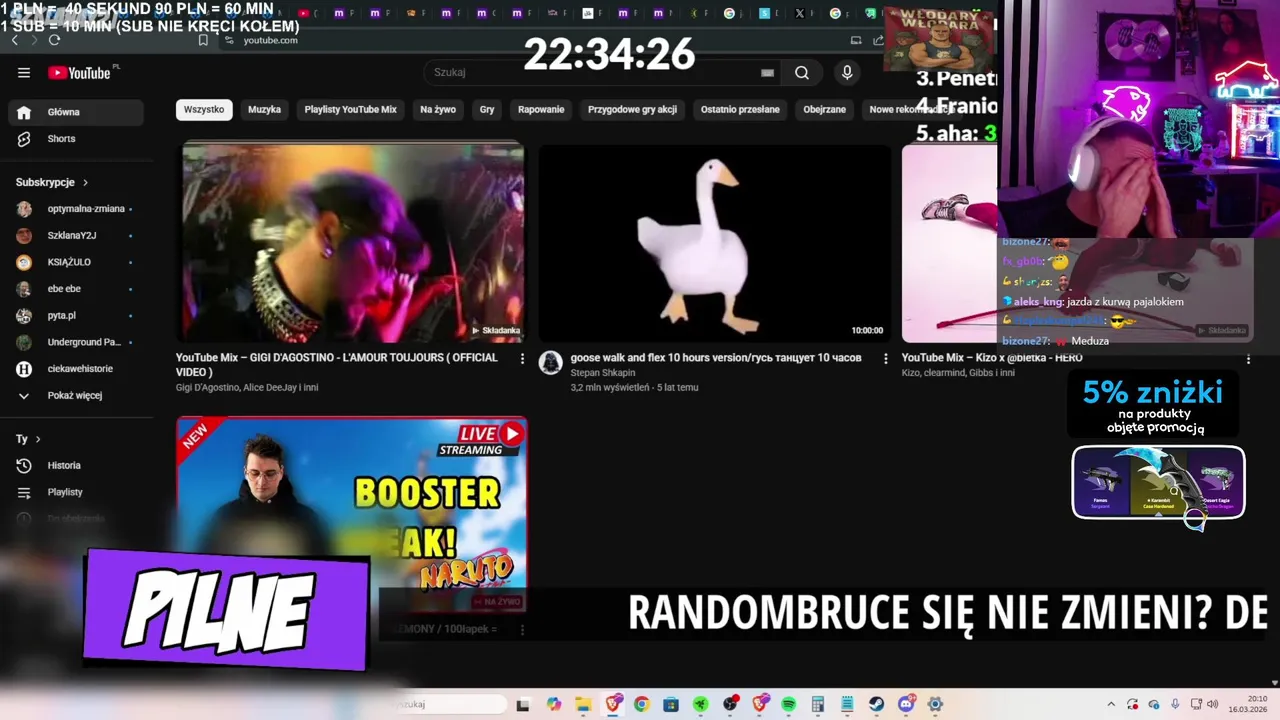
Task: Open SzklanaY2J subscription channel
Action: point(76,235)
